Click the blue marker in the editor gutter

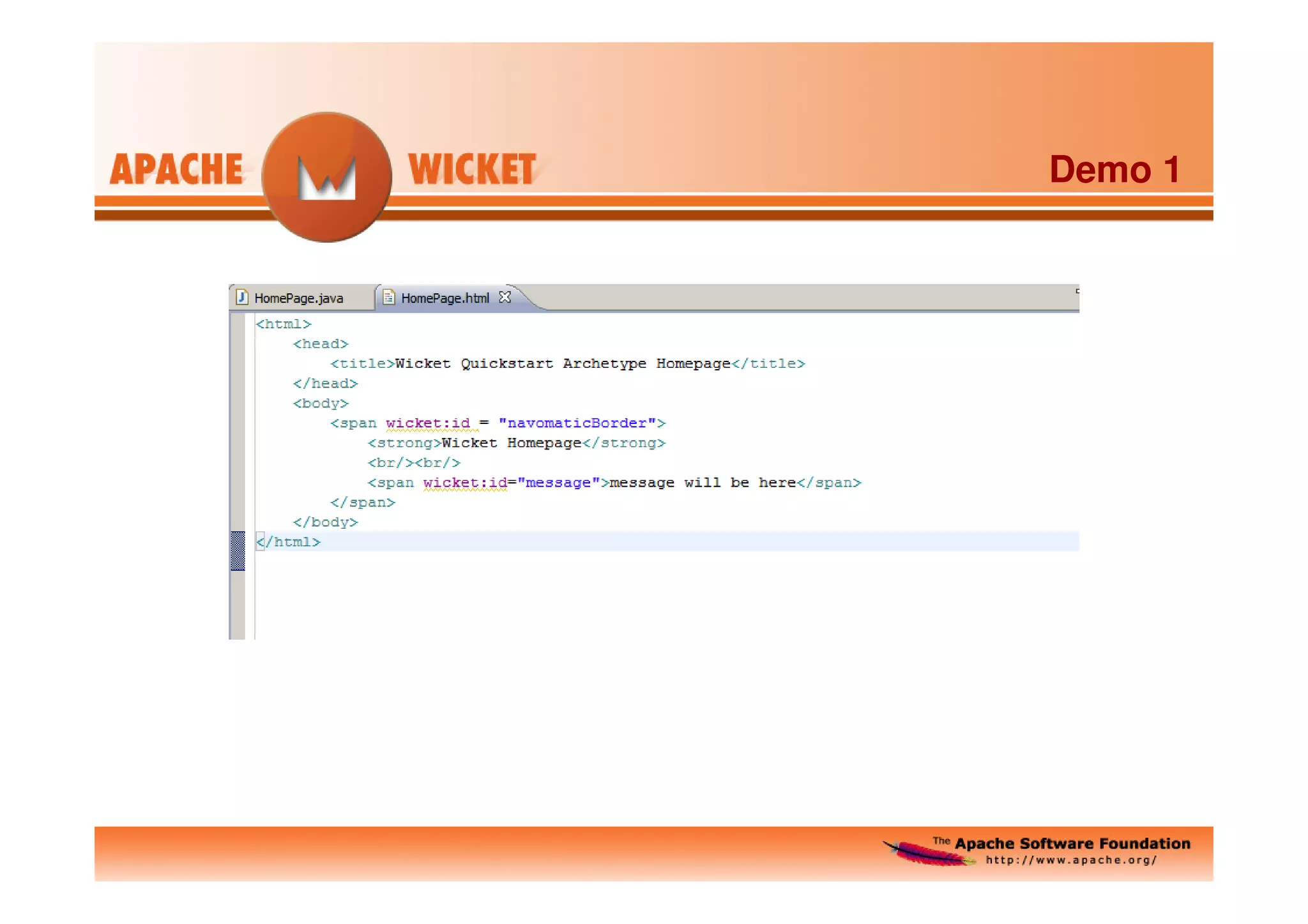(238, 550)
